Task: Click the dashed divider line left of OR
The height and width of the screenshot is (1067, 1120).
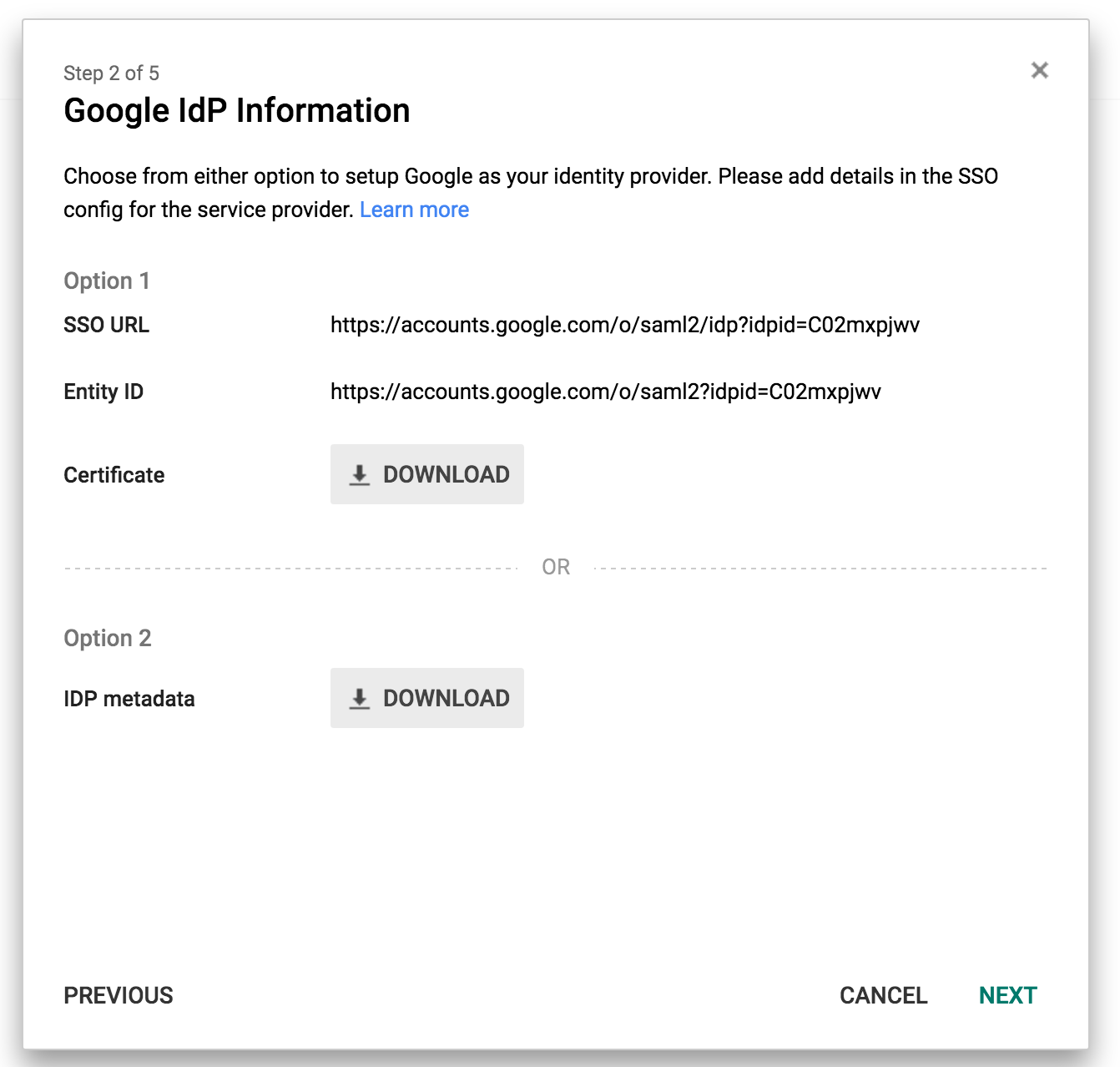Action: tap(290, 569)
